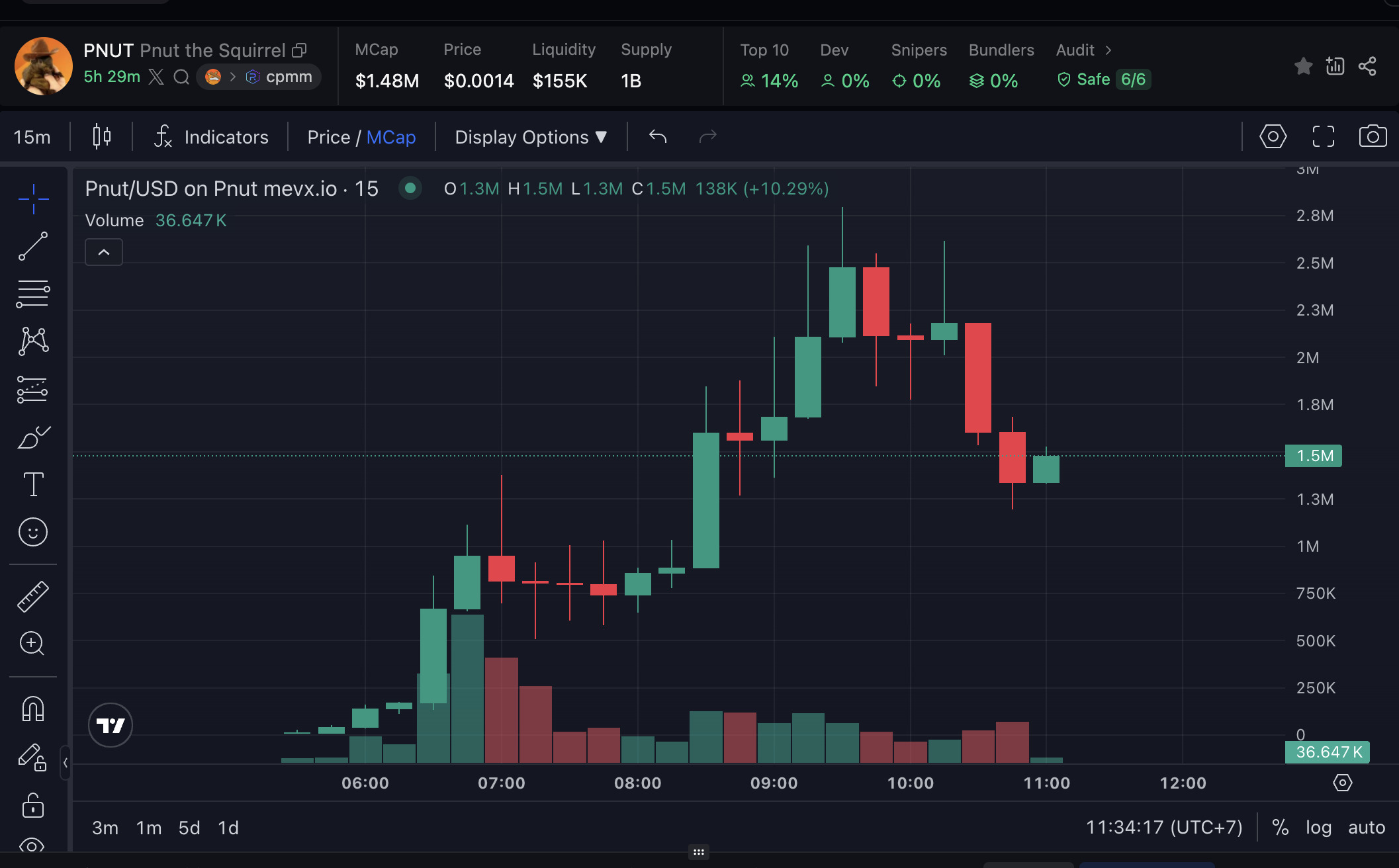Click the MCap $1.48M value
The width and height of the screenshot is (1399, 868).
[387, 81]
